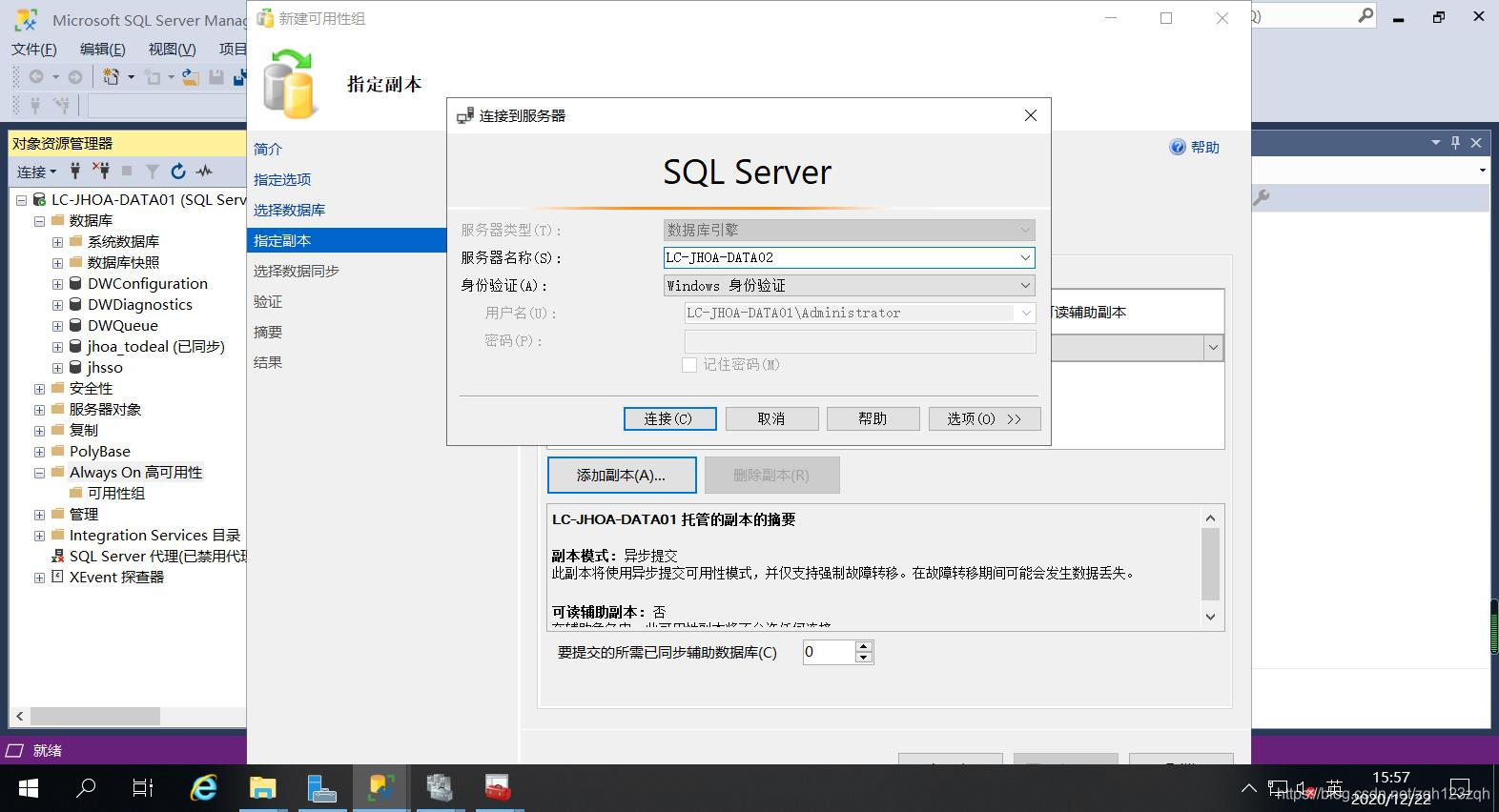Click horizontal scrollbar thumb in Object Explorer
Viewport: 1499px width, 812px height.
[x=94, y=715]
